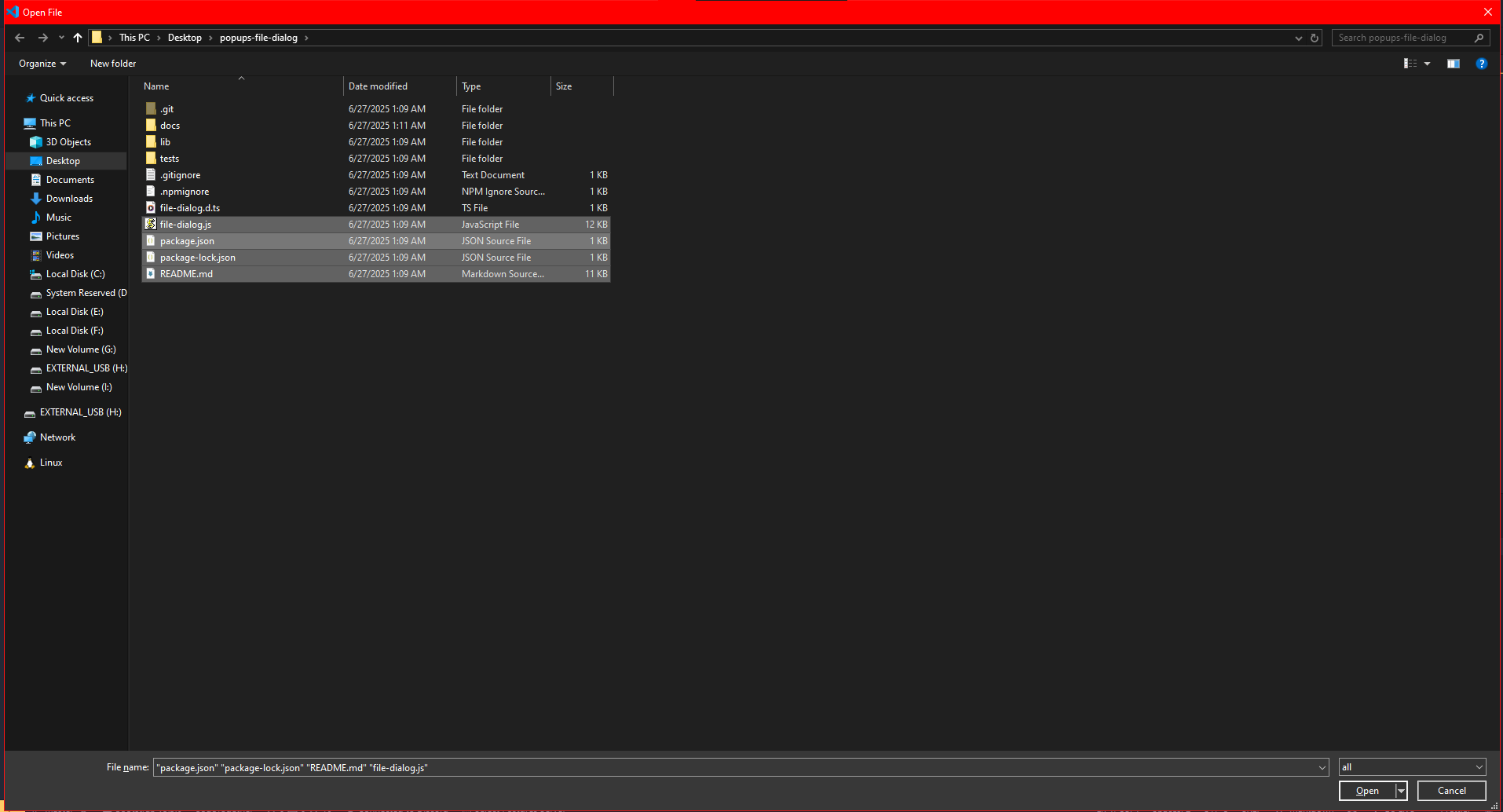The height and width of the screenshot is (812, 1503).
Task: Open Local Disk (F:) drive
Action: coord(75,331)
